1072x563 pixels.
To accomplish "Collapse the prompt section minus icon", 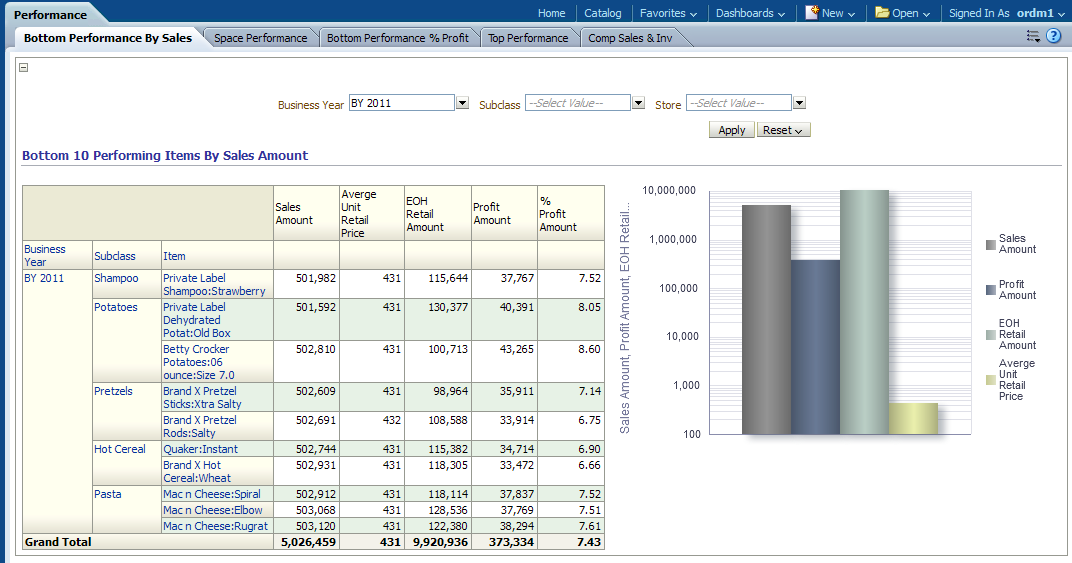I will 24,68.
